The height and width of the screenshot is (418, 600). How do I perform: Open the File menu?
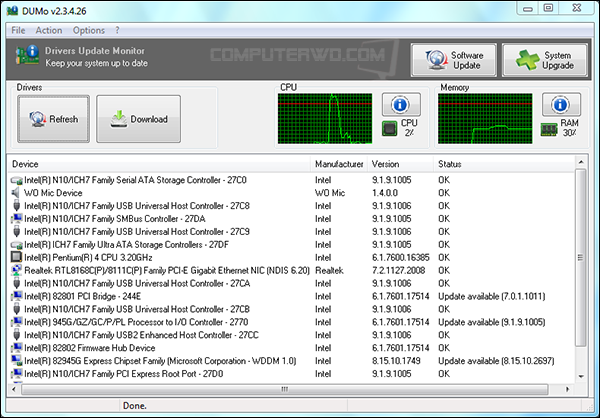(x=18, y=31)
